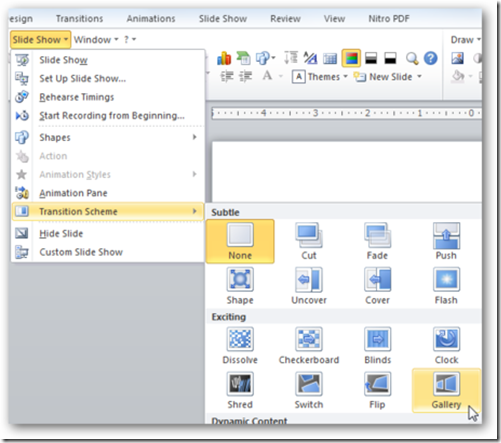The width and height of the screenshot is (501, 443).
Task: Toggle the color view mode button
Action: tap(351, 58)
